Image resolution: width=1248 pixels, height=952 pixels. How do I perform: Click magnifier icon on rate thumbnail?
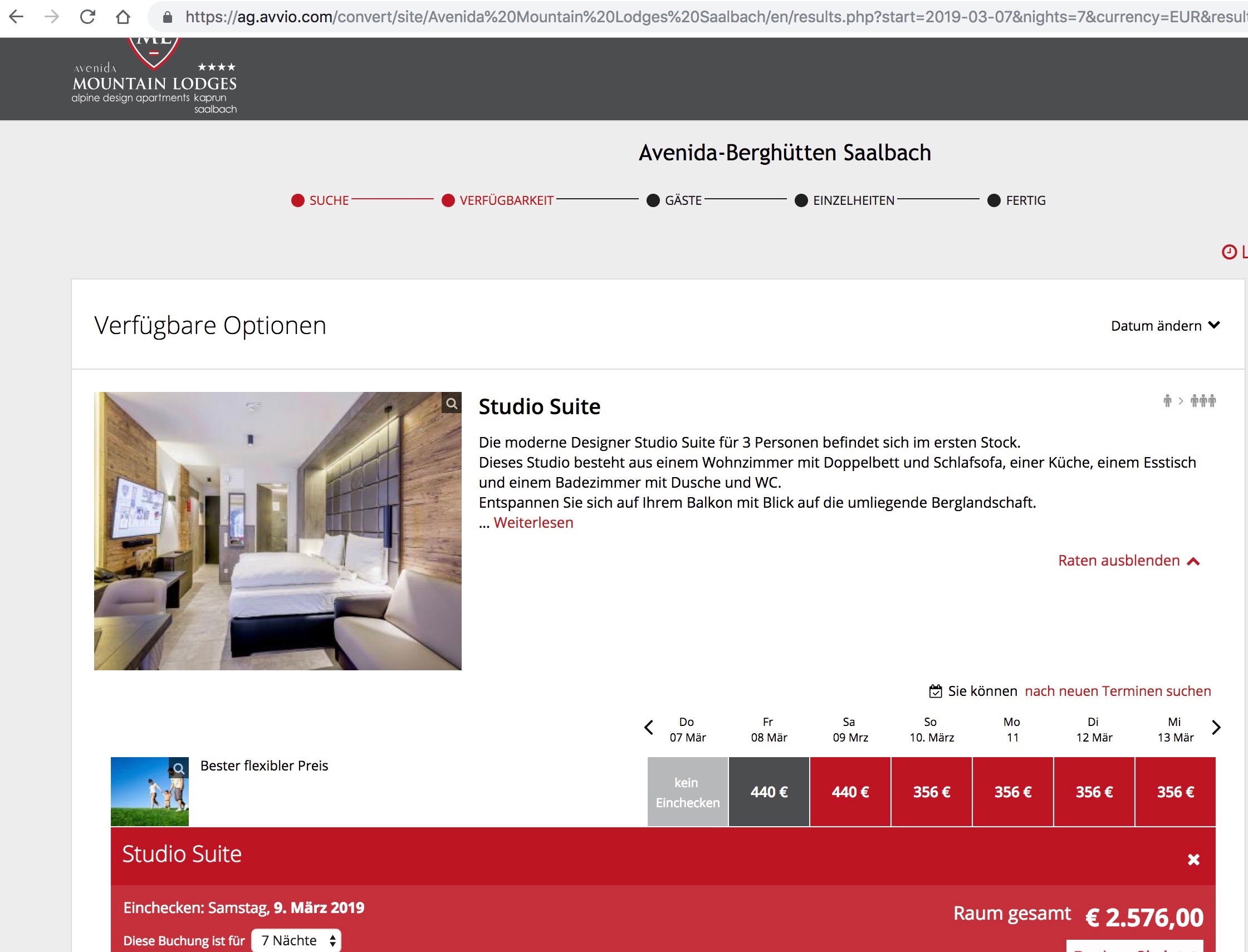click(179, 768)
